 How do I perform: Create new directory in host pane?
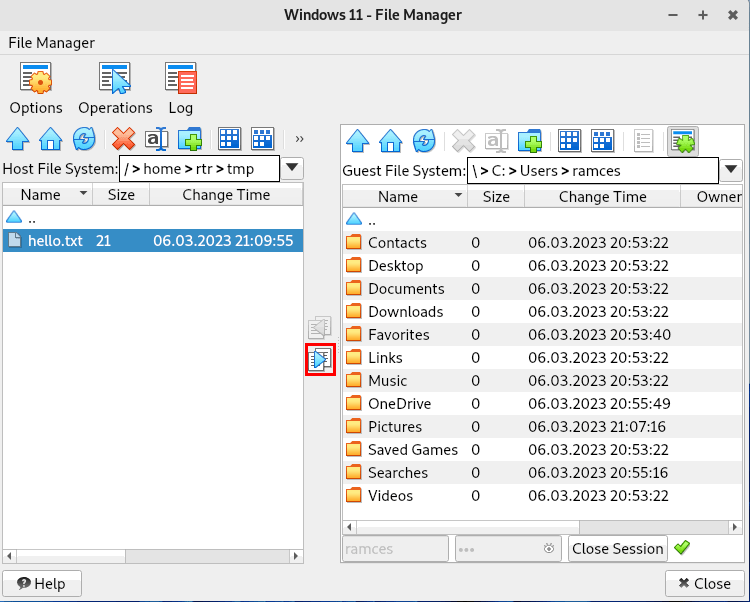point(190,139)
